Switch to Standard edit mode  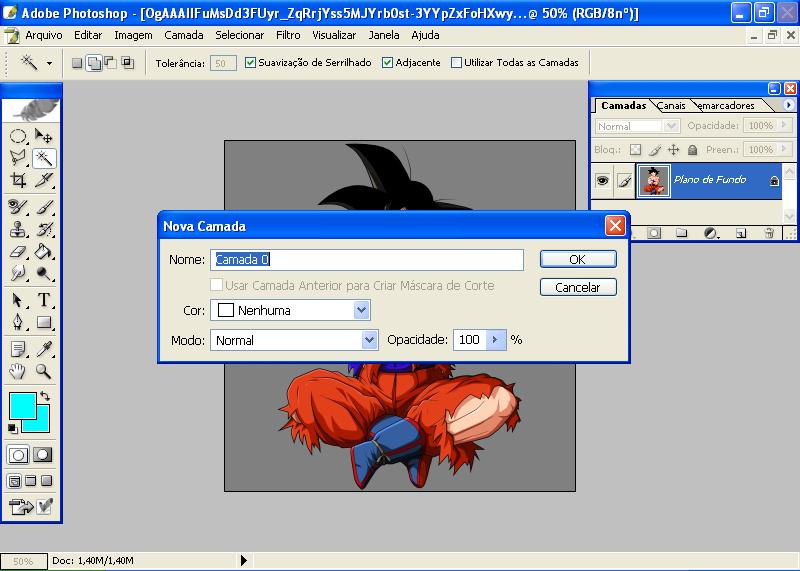pos(18,454)
